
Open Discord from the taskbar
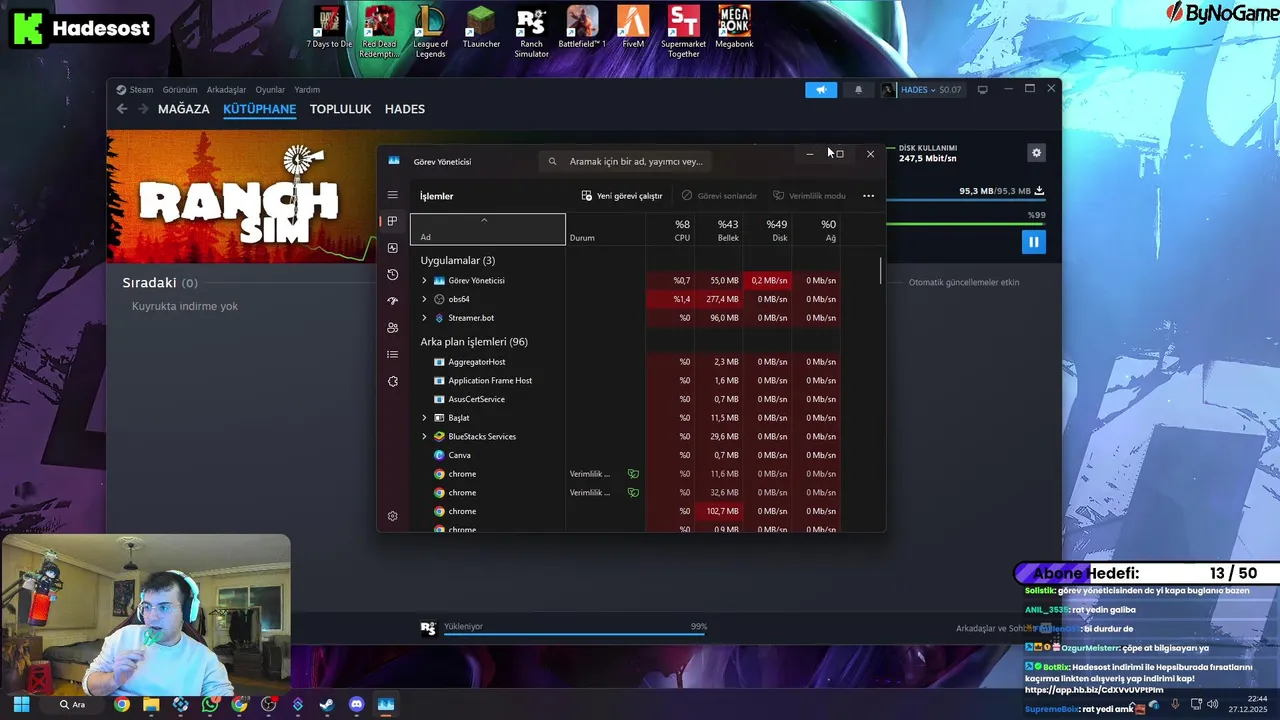click(357, 704)
